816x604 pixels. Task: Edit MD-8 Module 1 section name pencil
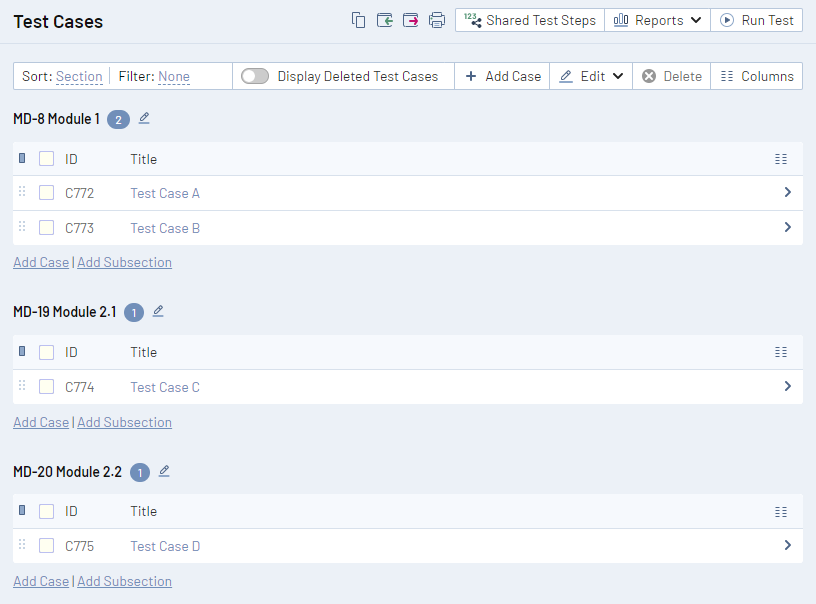[144, 118]
